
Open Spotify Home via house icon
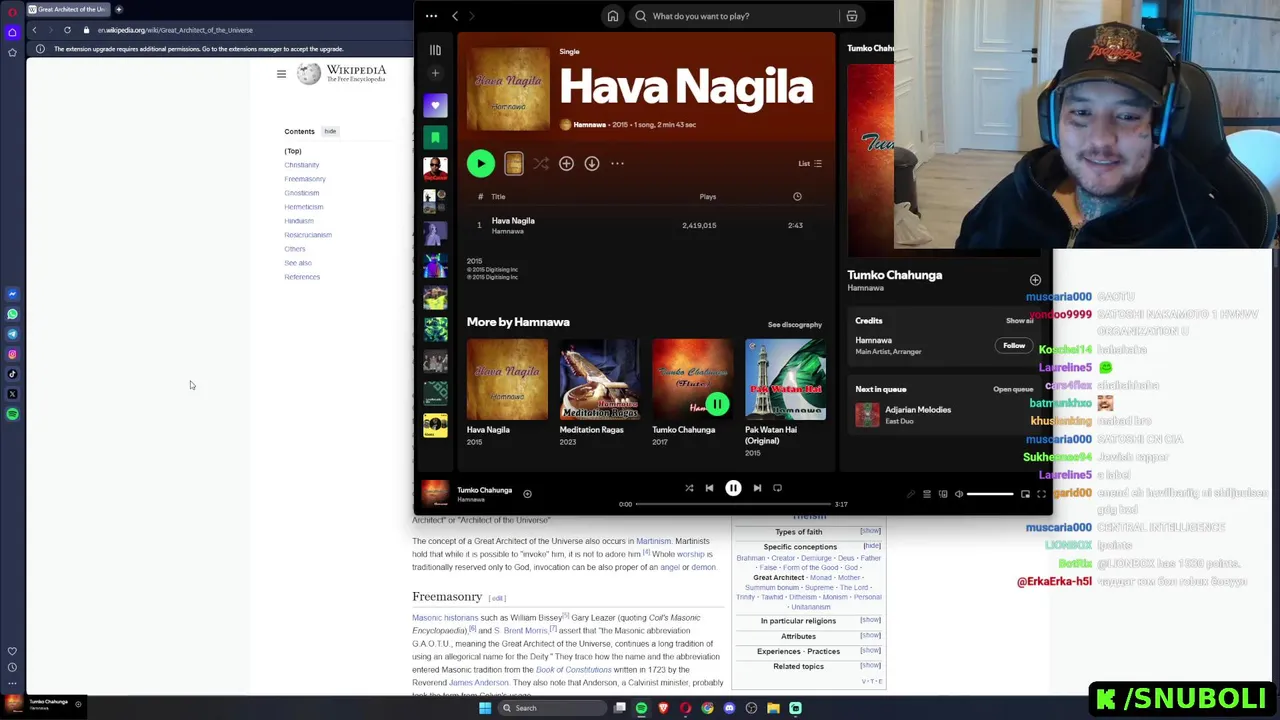[x=613, y=16]
